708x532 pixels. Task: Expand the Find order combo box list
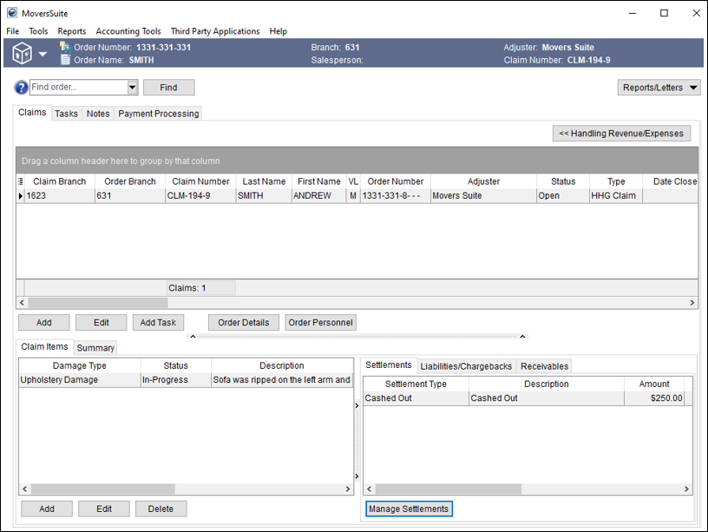[x=132, y=88]
